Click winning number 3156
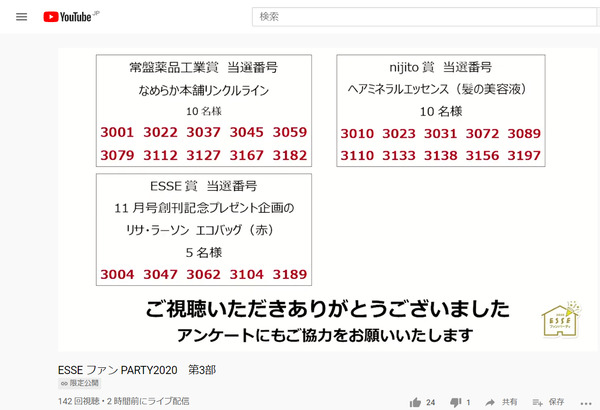 pyautogui.click(x=482, y=156)
